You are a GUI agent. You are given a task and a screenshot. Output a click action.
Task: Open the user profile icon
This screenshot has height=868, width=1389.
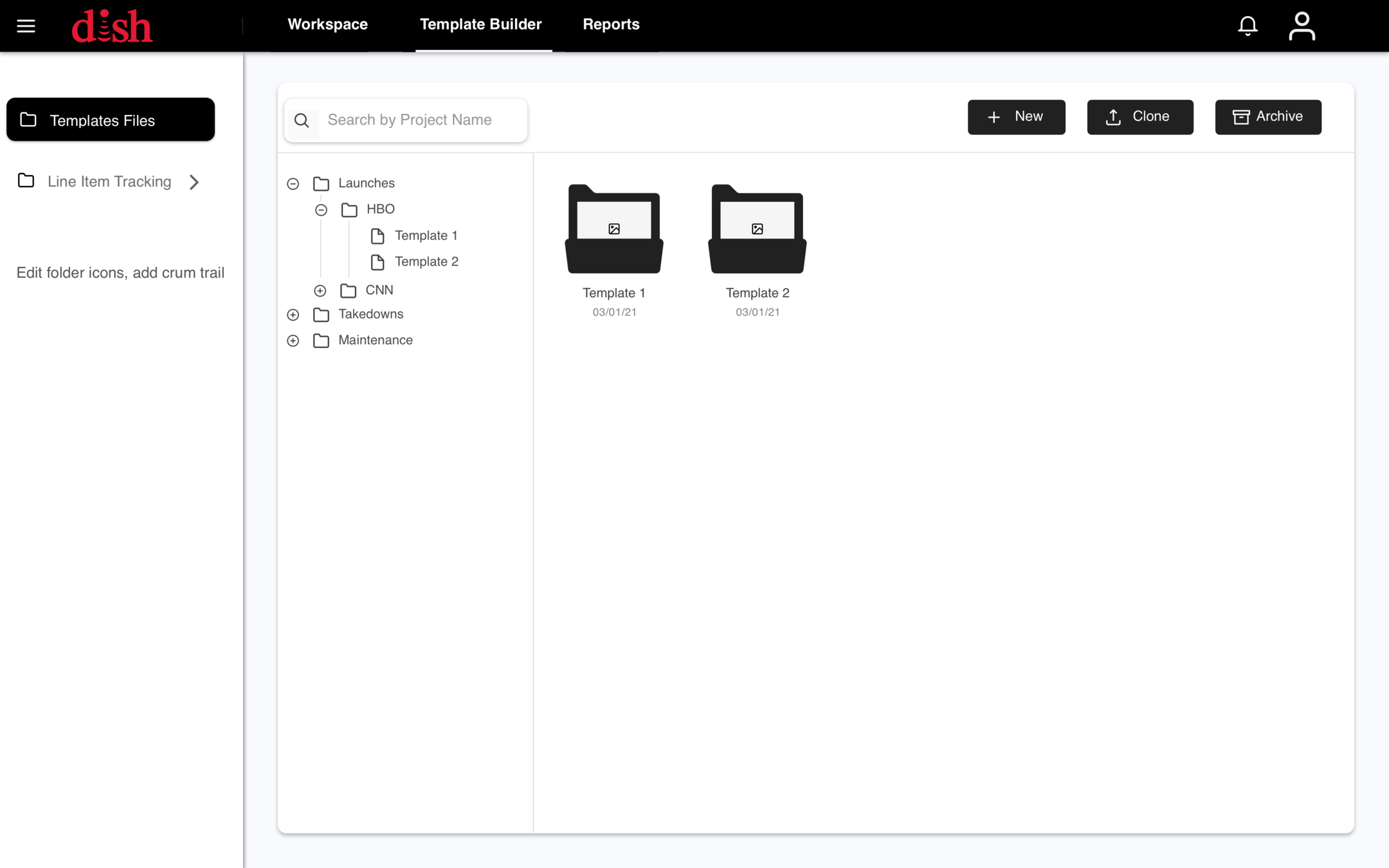[1302, 26]
